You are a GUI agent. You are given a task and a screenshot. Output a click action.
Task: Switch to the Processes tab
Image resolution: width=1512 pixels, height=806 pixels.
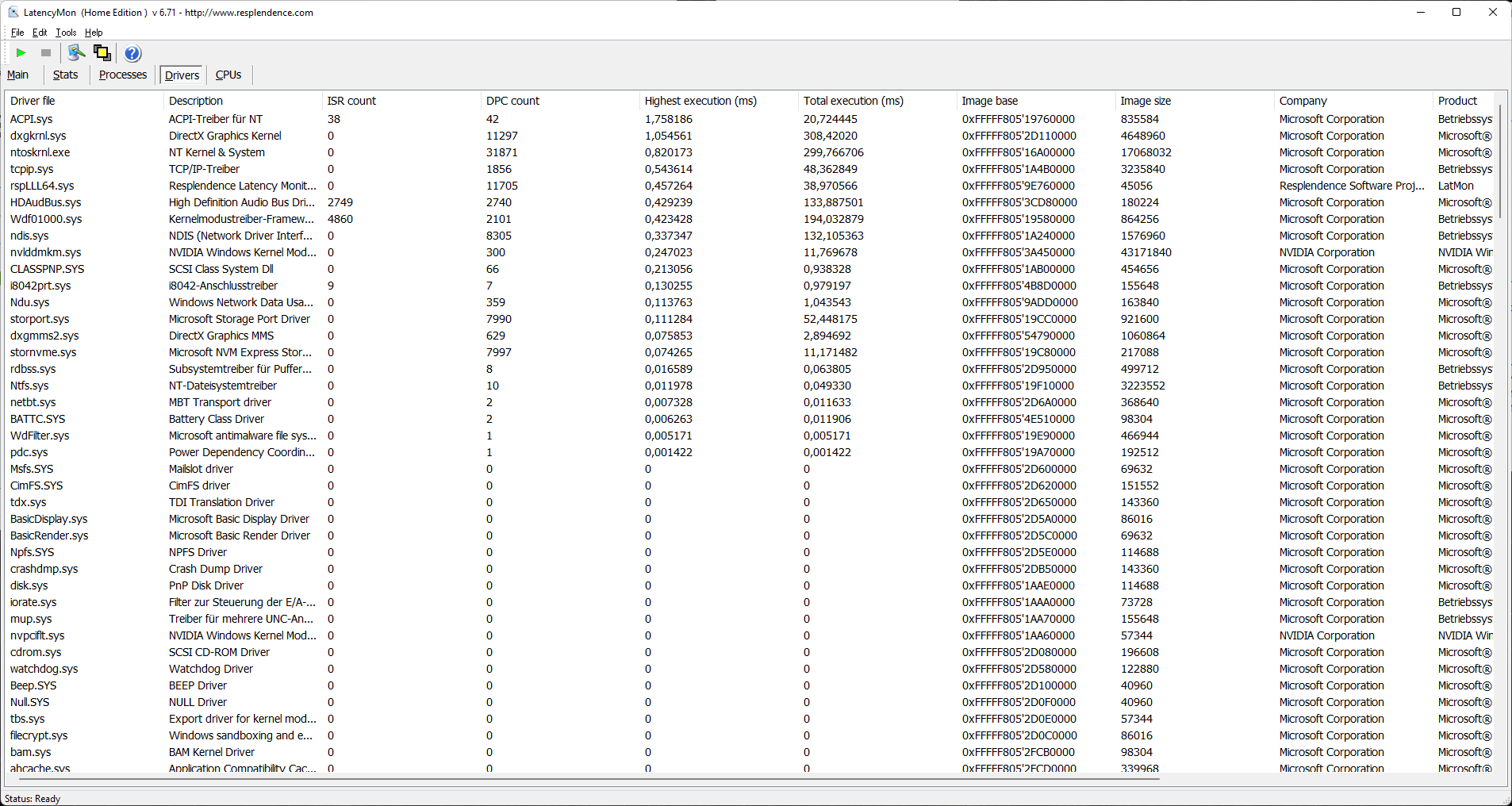tap(123, 75)
